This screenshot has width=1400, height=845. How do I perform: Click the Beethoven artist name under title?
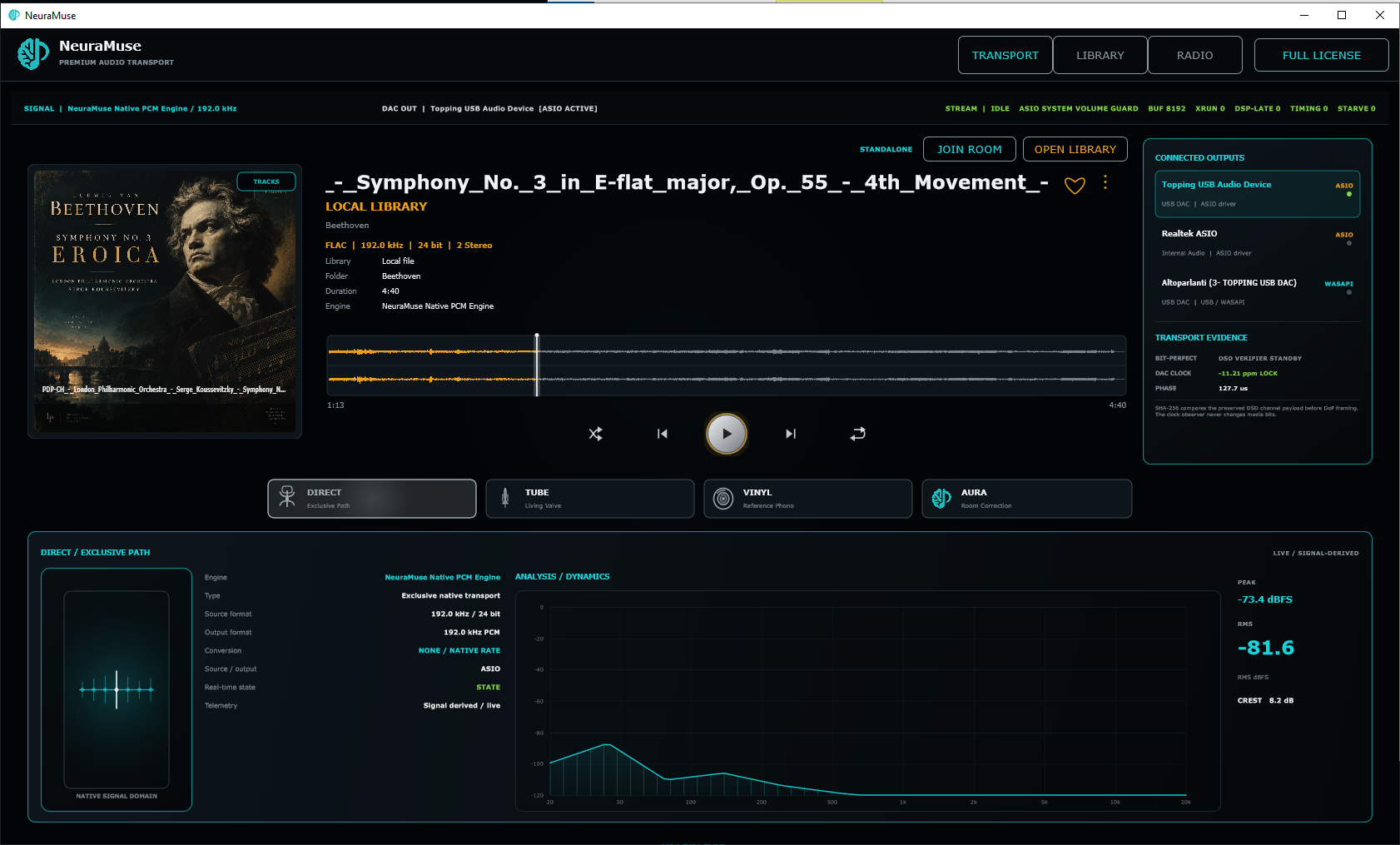(347, 226)
